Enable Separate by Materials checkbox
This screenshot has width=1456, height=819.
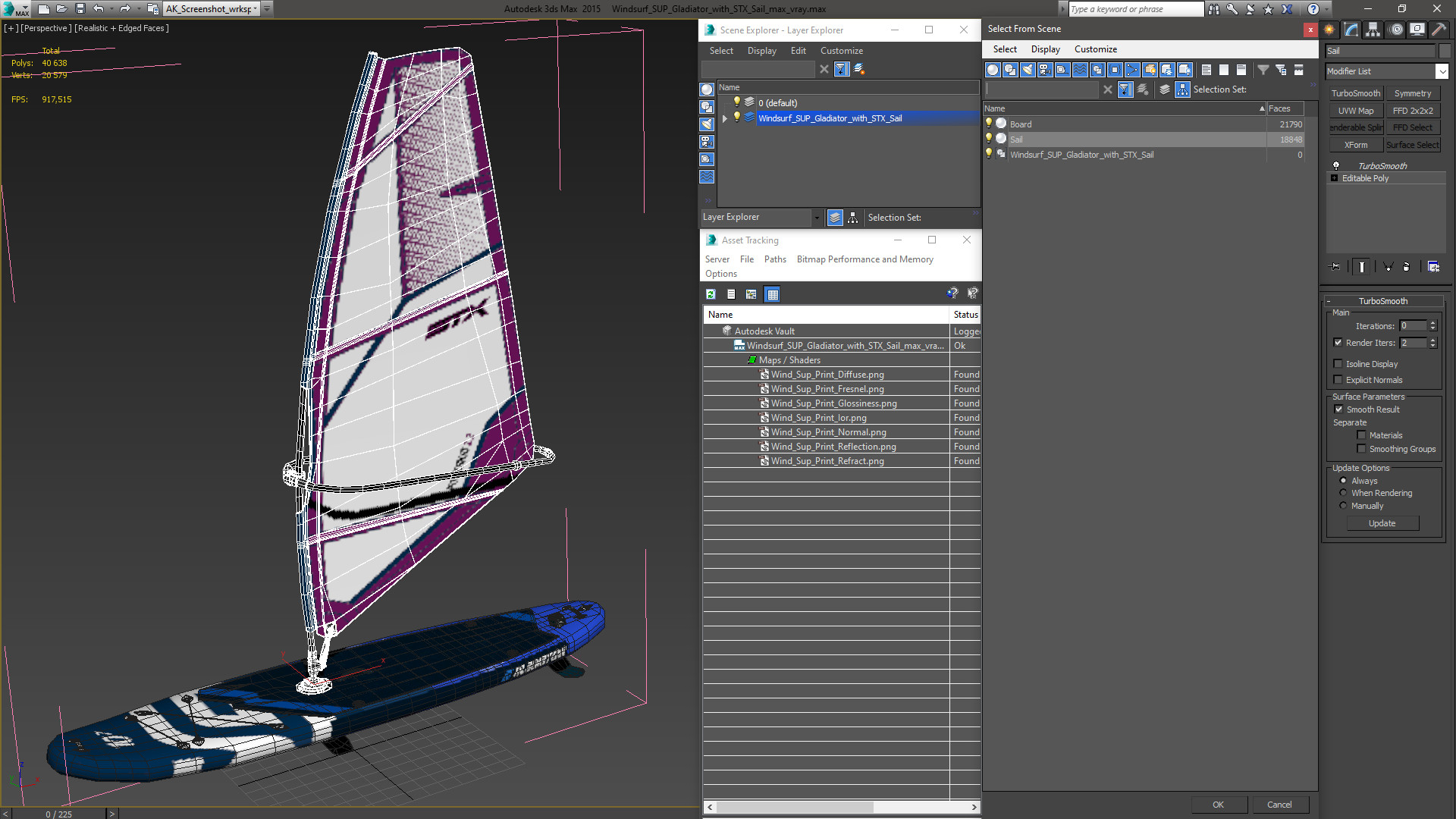pyautogui.click(x=1362, y=435)
